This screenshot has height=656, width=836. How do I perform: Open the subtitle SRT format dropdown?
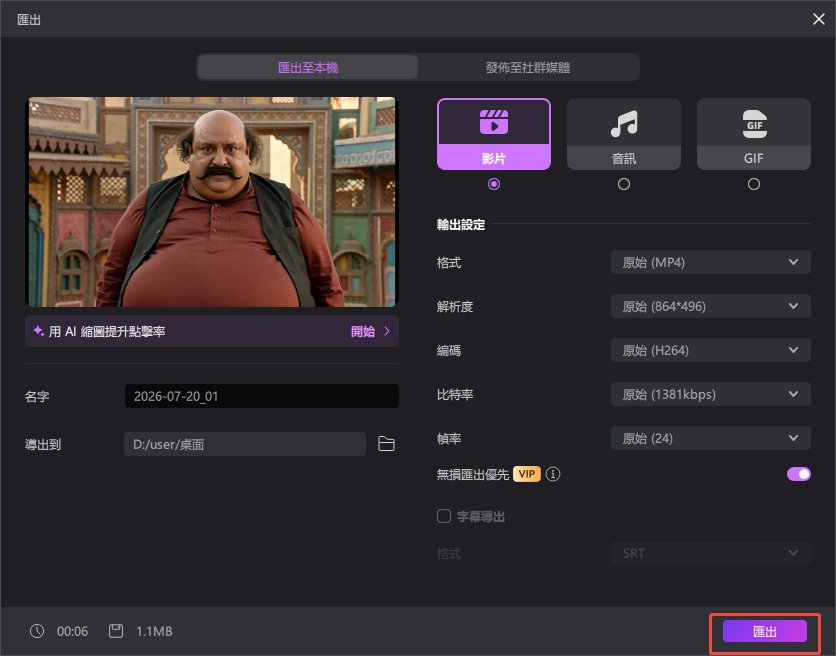tap(711, 553)
